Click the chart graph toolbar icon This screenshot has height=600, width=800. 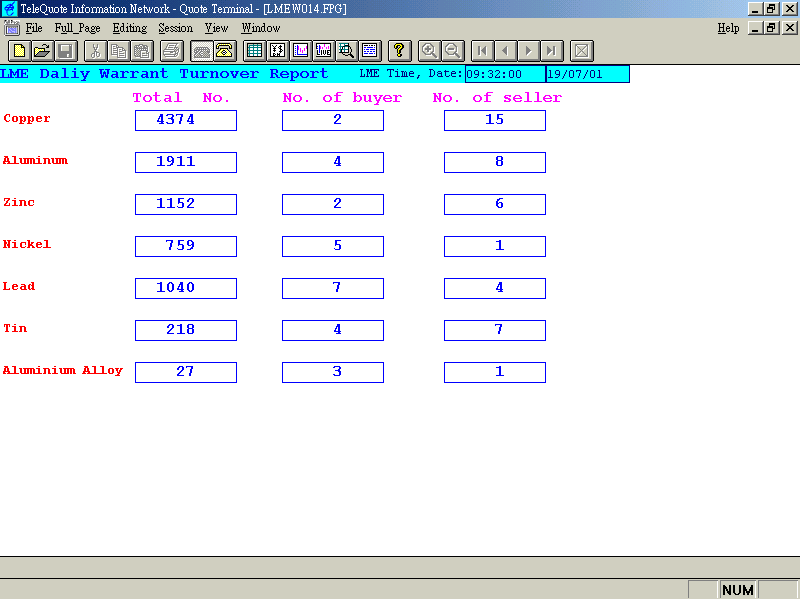[x=301, y=51]
